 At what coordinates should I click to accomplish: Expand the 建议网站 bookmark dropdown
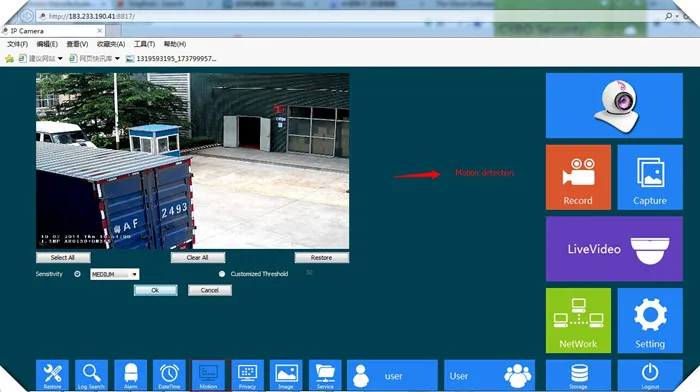[60, 58]
